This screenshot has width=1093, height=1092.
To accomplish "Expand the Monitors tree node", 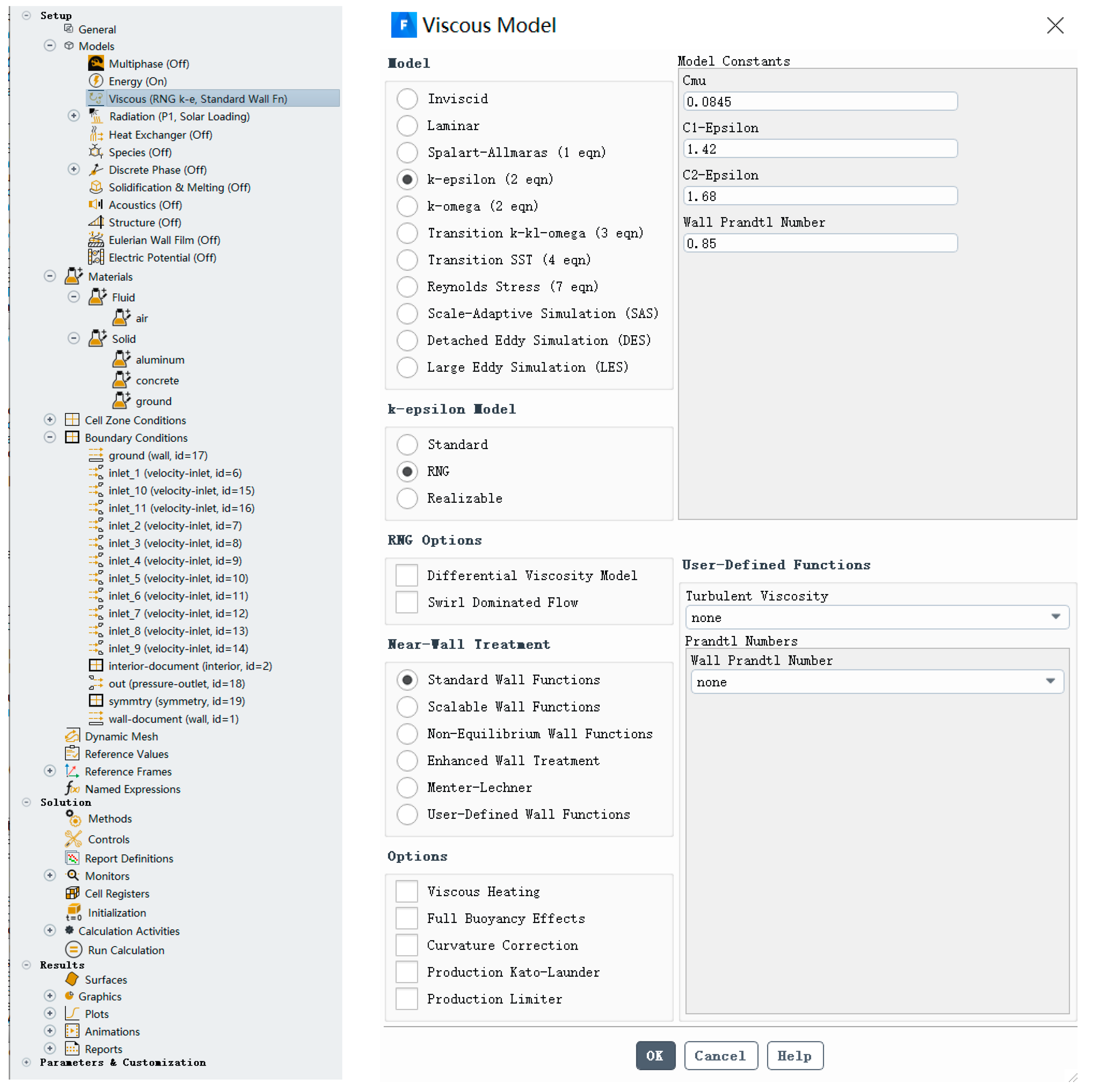I will 50,875.
